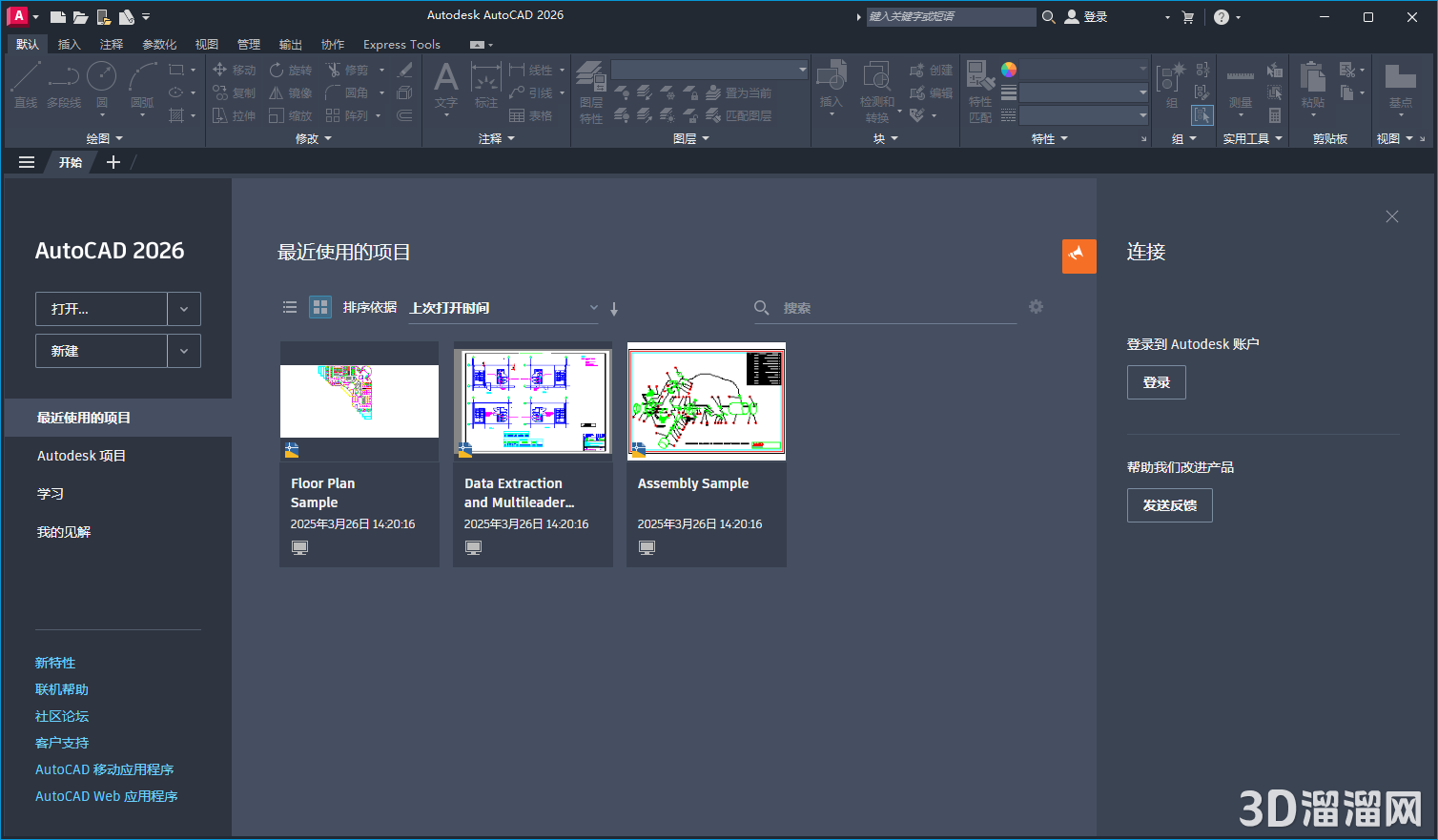1438x840 pixels.
Task: Open the AutoCAD application menu logo
Action: (18, 16)
